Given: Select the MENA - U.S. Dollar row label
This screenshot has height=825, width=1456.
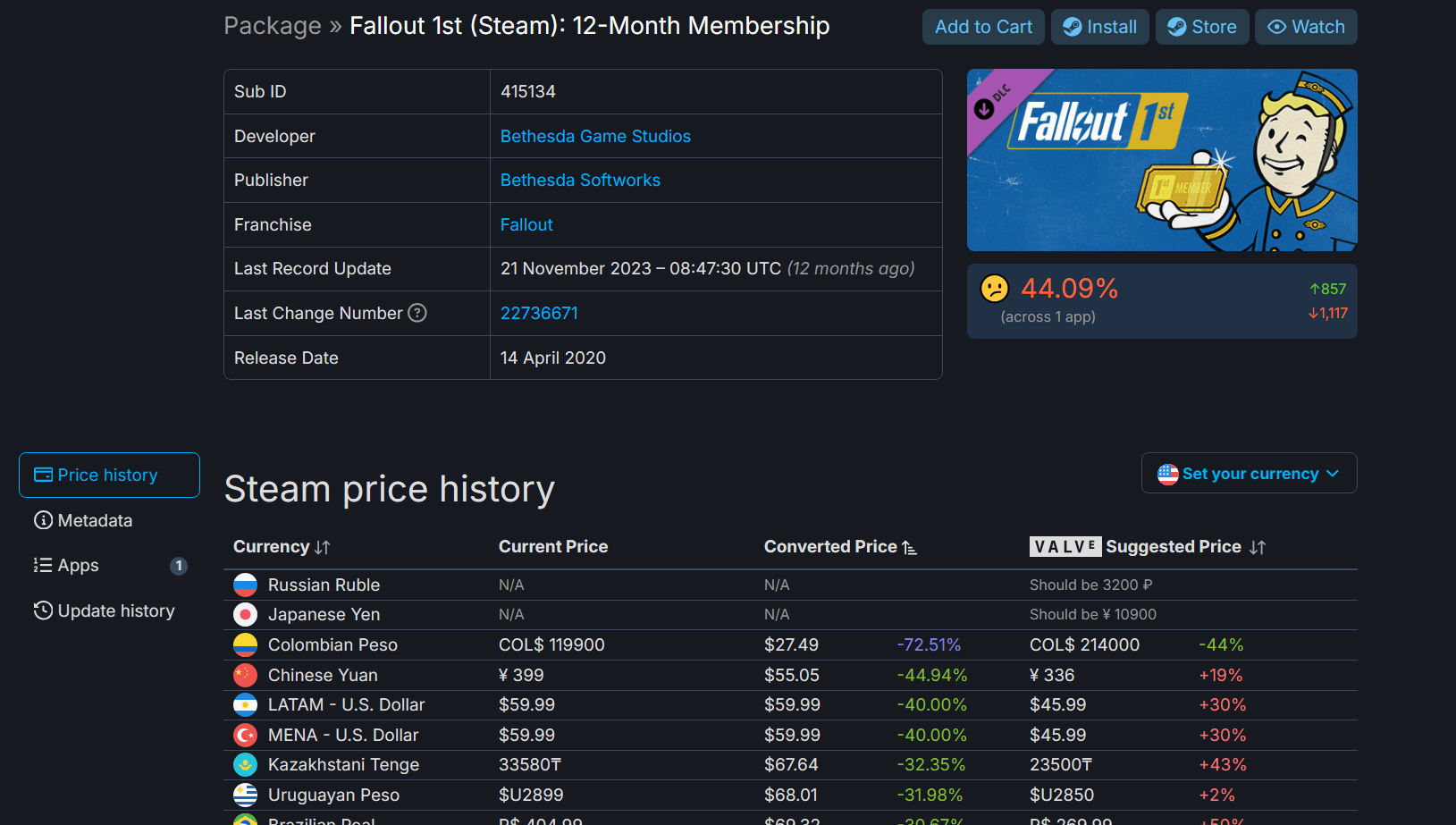Looking at the screenshot, I should [343, 735].
